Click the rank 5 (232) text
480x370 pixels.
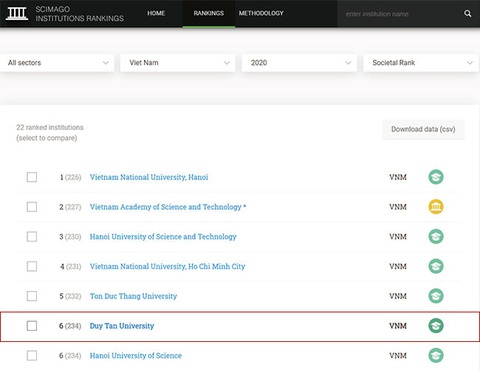coord(70,296)
